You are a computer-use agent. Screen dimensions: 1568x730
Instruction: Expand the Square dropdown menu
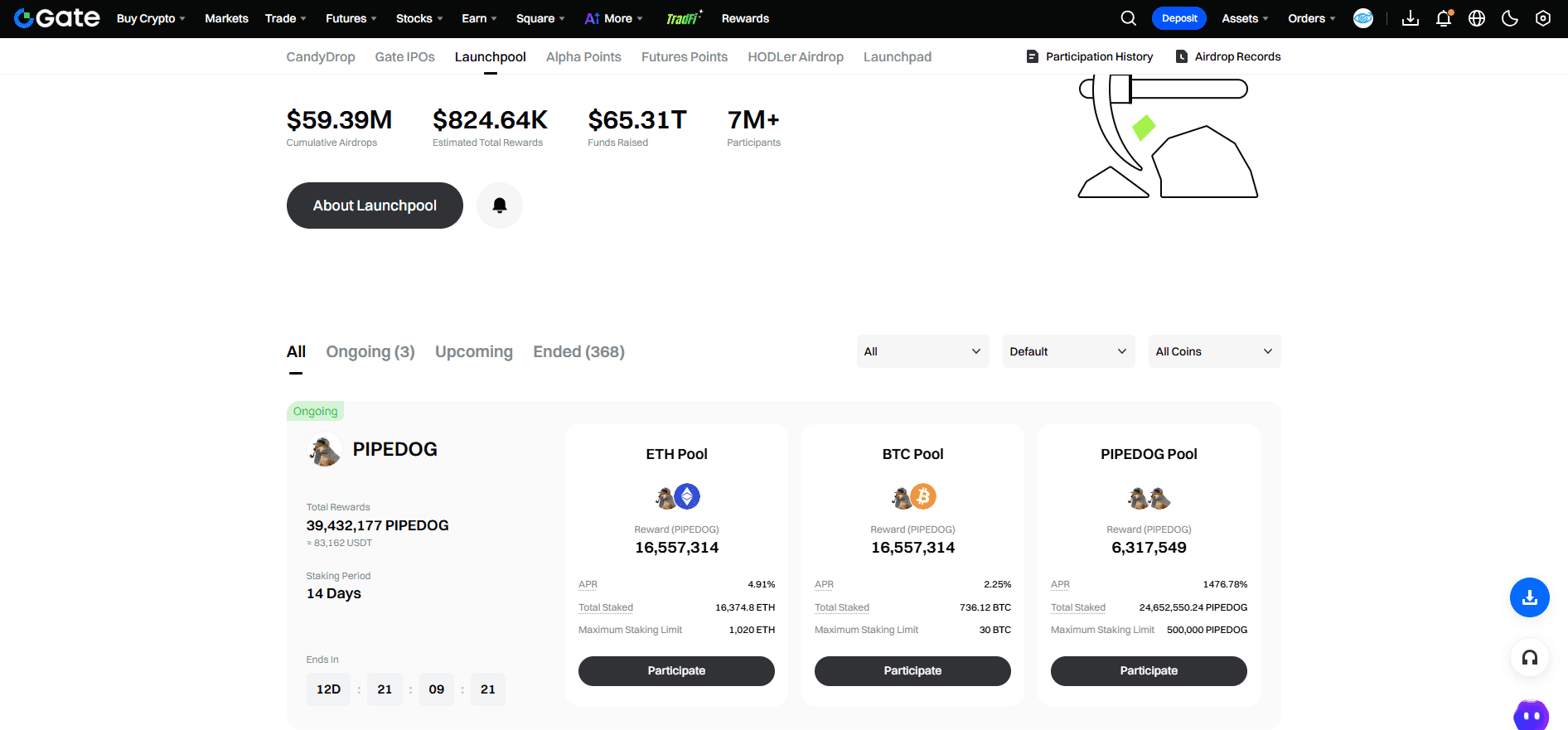pyautogui.click(x=540, y=18)
